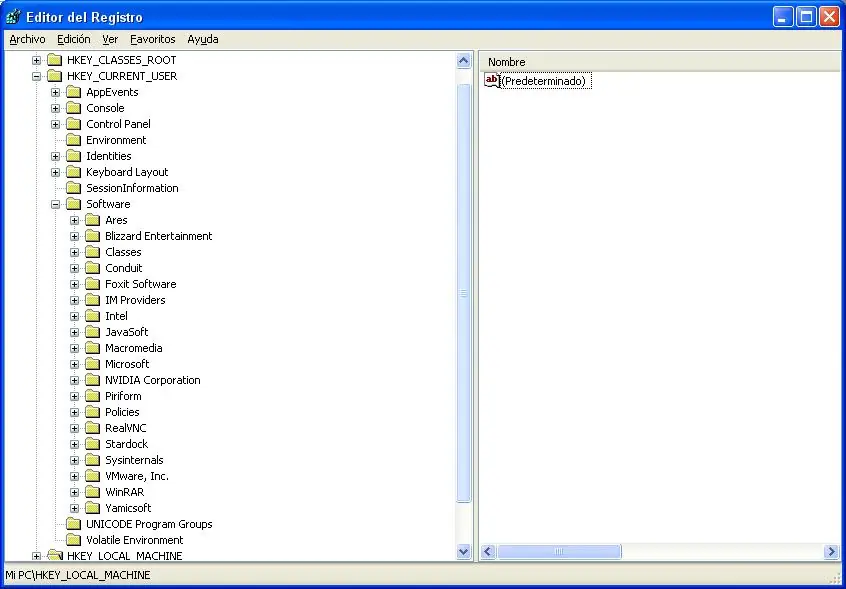846x589 pixels.
Task: Expand the AppEvents key
Action: [56, 93]
